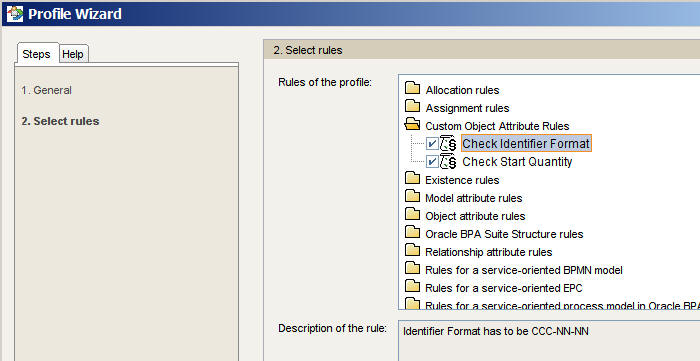
Task: Select the Check Identifier Format rule
Action: click(526, 144)
